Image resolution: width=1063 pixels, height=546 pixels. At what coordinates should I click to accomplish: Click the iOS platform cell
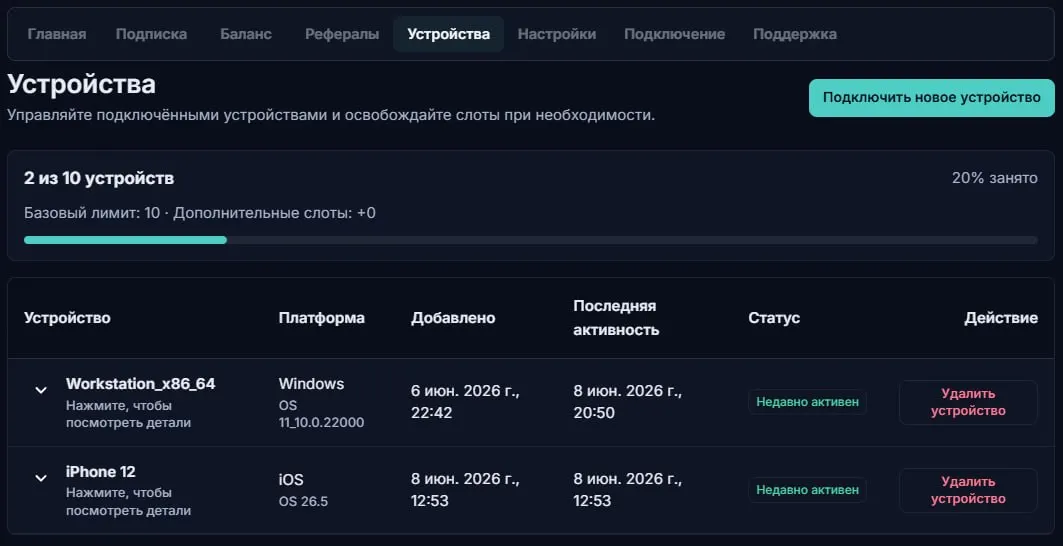click(291, 480)
